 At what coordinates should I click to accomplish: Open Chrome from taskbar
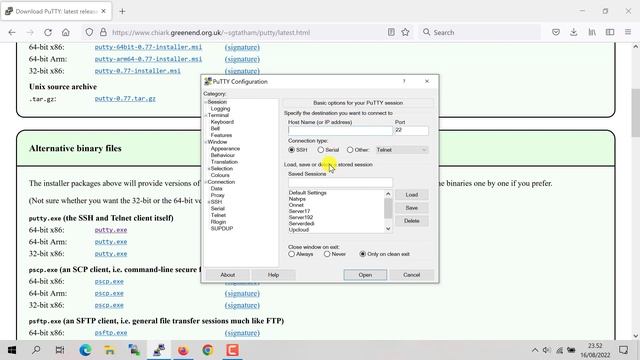[208, 350]
